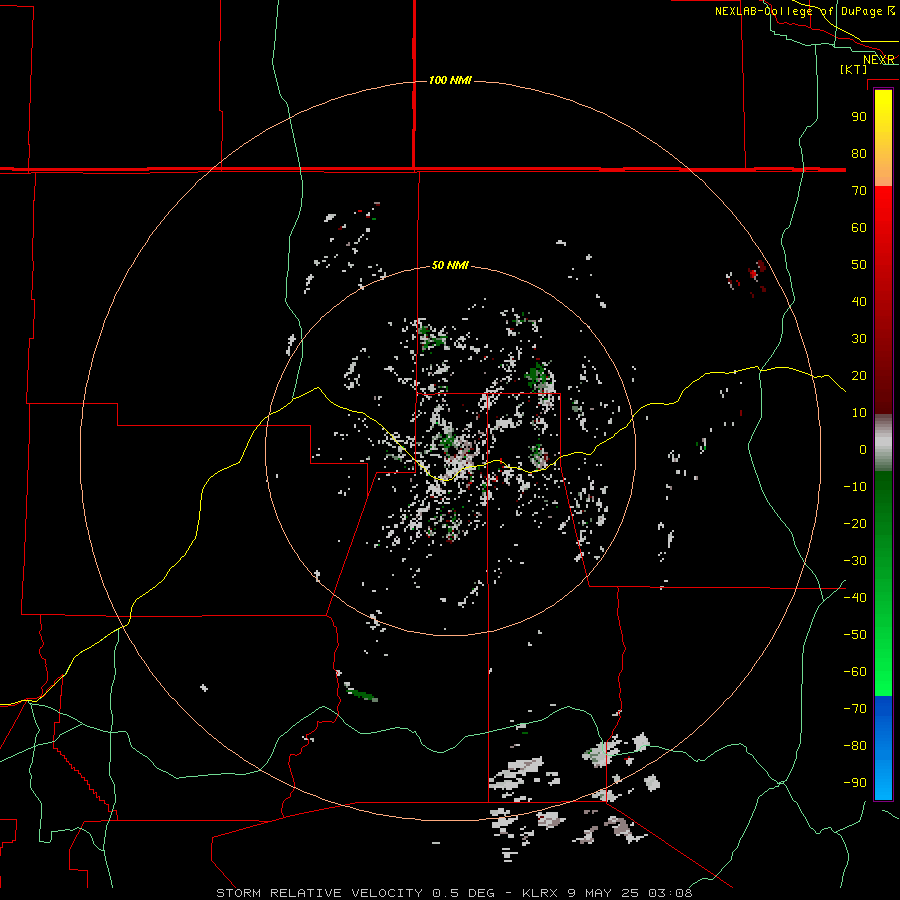Click the "90" positive velocity scale value

point(859,117)
